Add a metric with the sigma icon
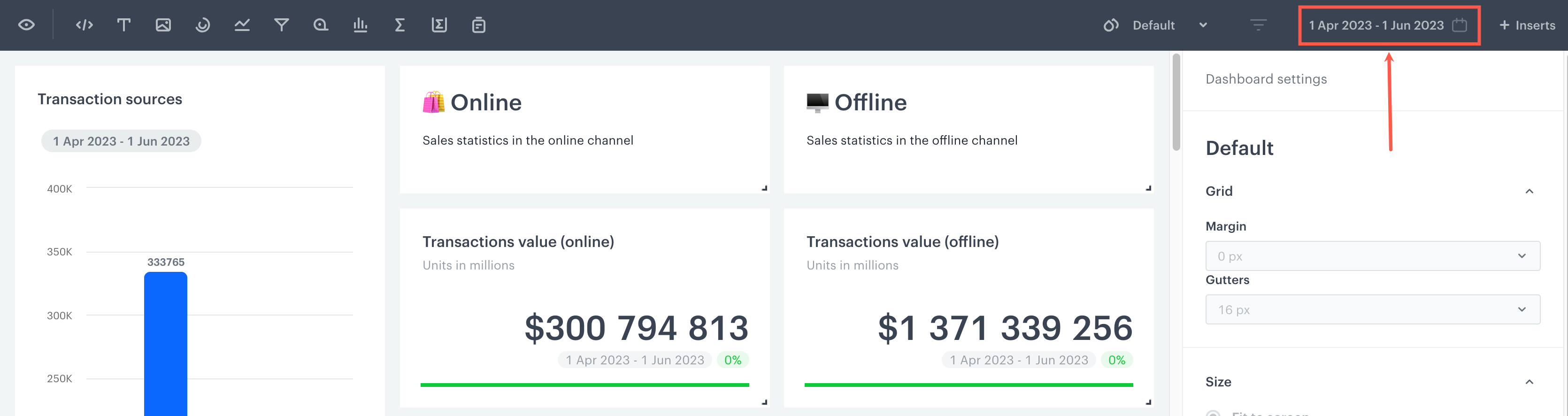1568x416 pixels. [x=400, y=25]
